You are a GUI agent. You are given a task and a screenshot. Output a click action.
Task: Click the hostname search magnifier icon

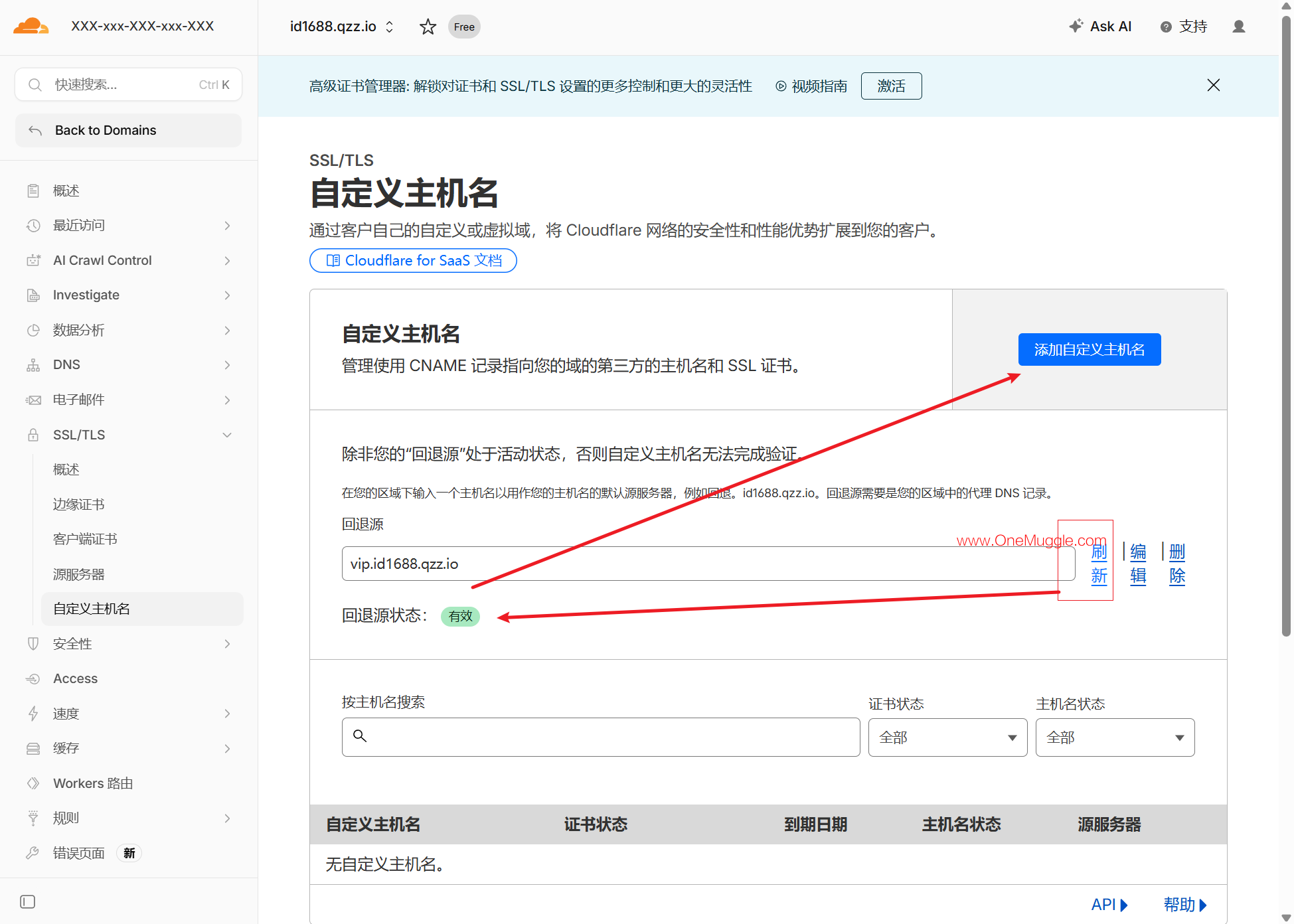(360, 735)
